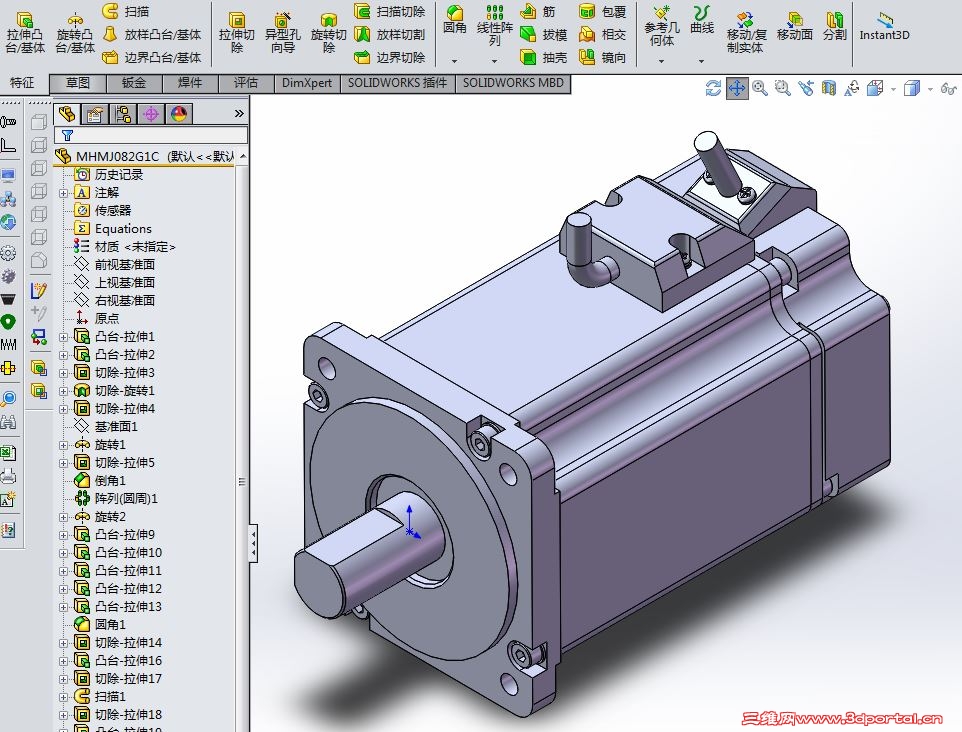Open the 曲线 curves tool
The height and width of the screenshot is (732, 962).
[x=701, y=20]
